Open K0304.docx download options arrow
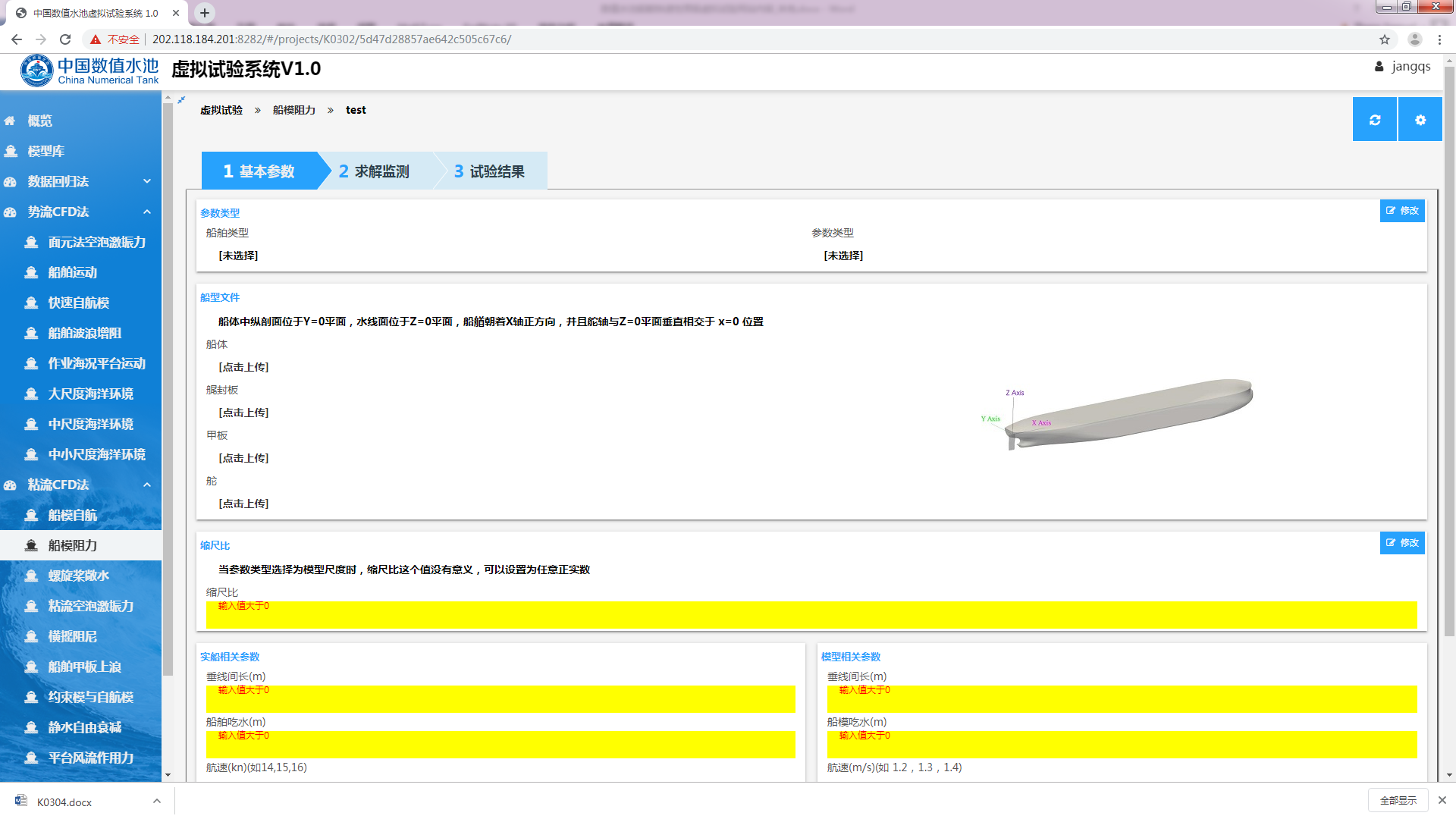Viewport: 1456px width, 819px height. pyautogui.click(x=156, y=801)
